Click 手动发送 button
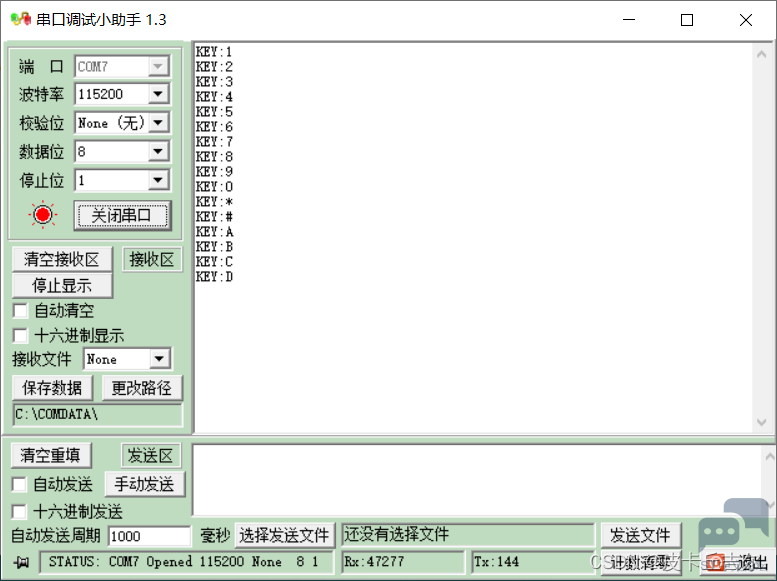This screenshot has width=777, height=581. pyautogui.click(x=145, y=484)
